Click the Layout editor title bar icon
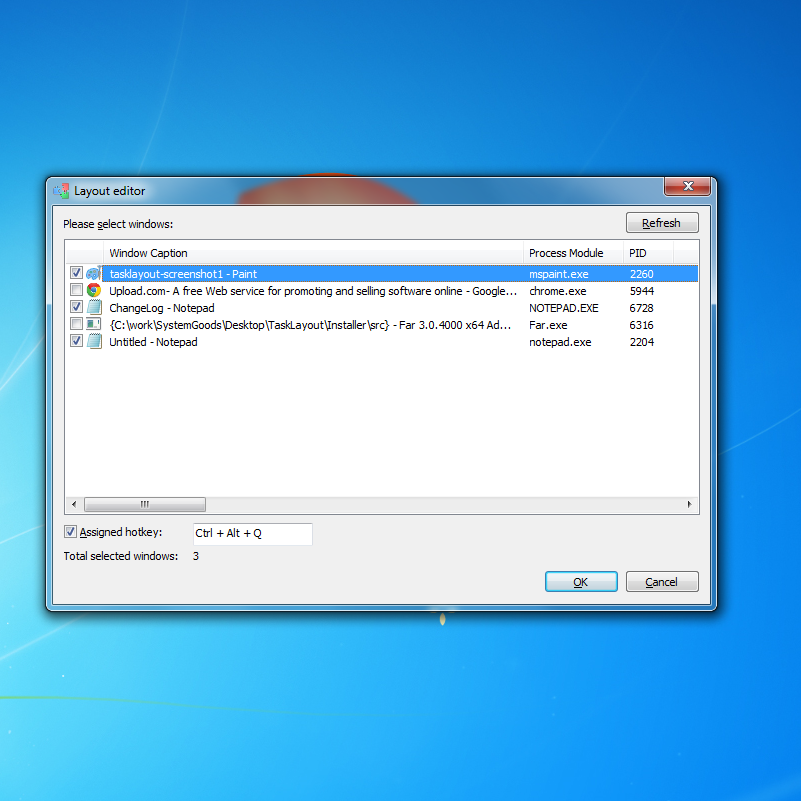This screenshot has width=801, height=801. click(x=61, y=191)
